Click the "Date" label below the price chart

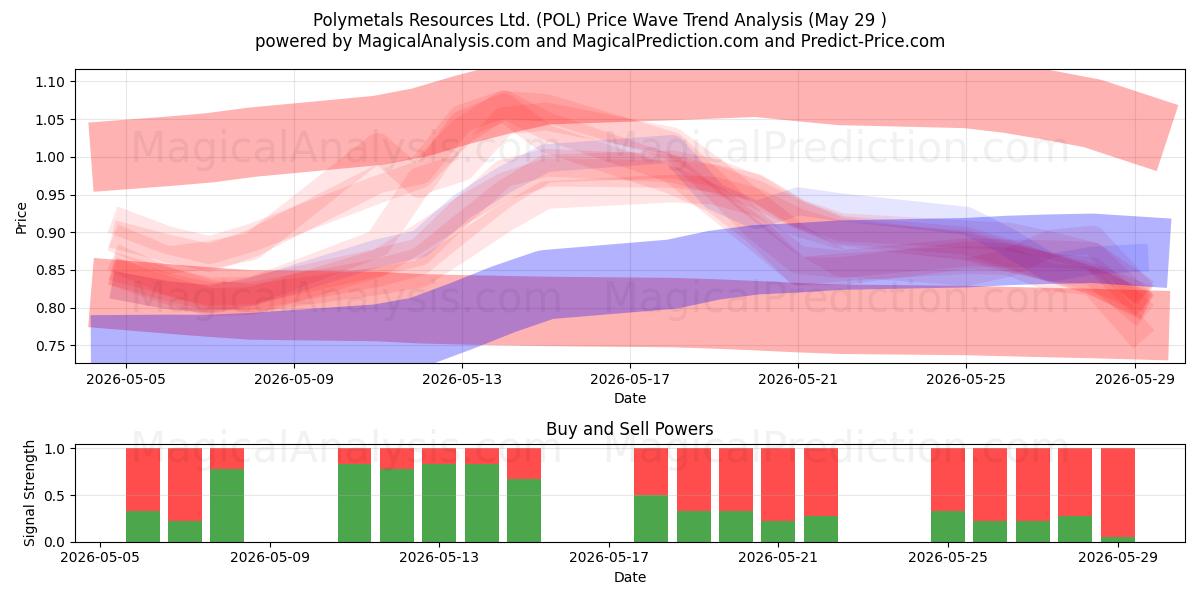tap(630, 398)
